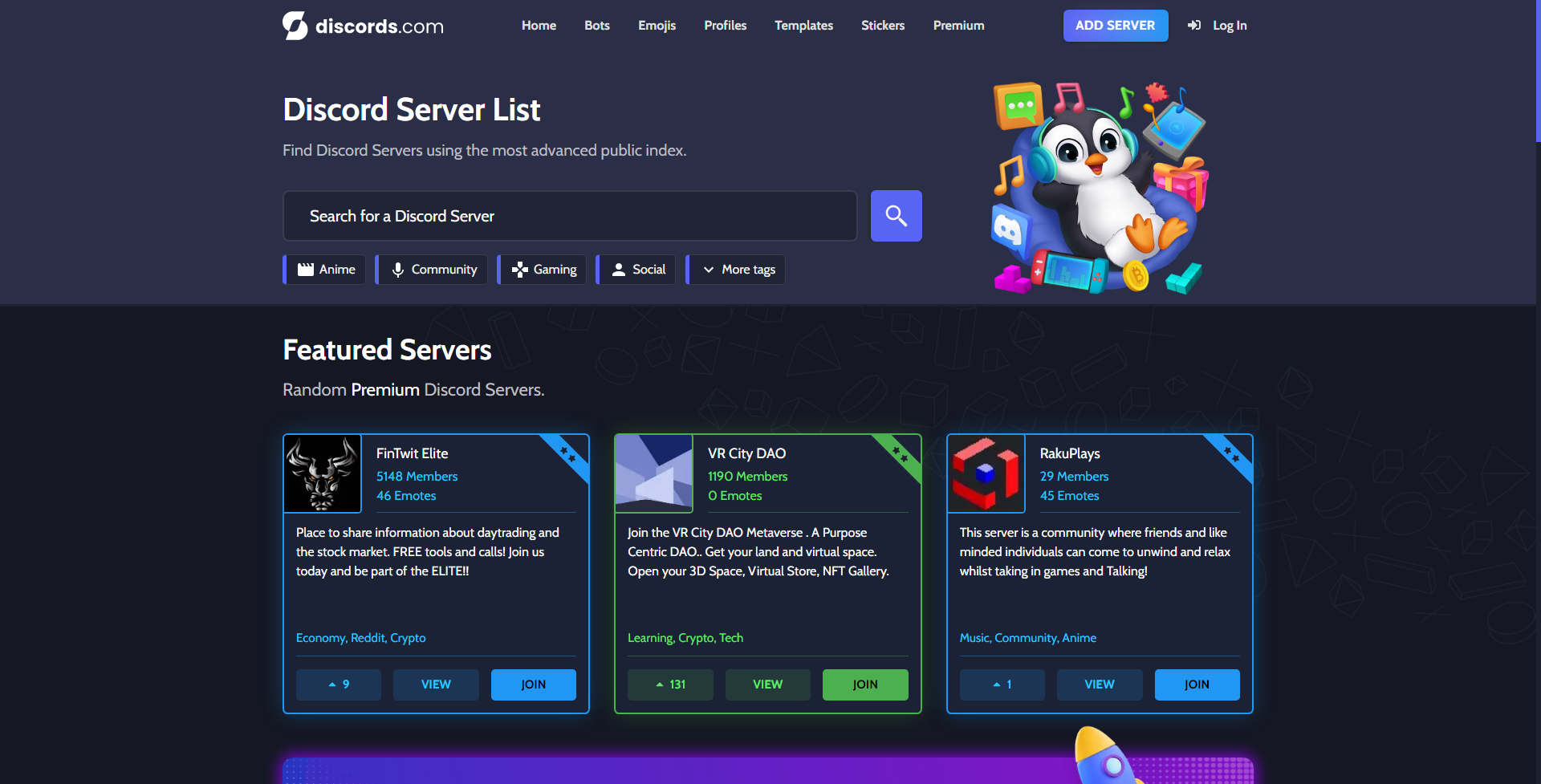Join the VR City DAO server

(864, 684)
